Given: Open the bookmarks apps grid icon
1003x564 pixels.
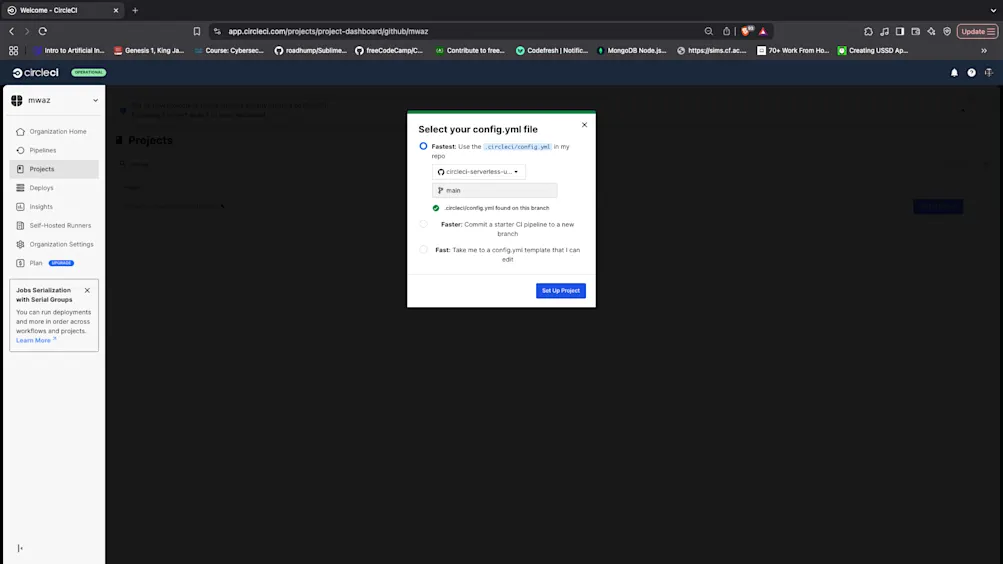Looking at the screenshot, I should pyautogui.click(x=13, y=51).
